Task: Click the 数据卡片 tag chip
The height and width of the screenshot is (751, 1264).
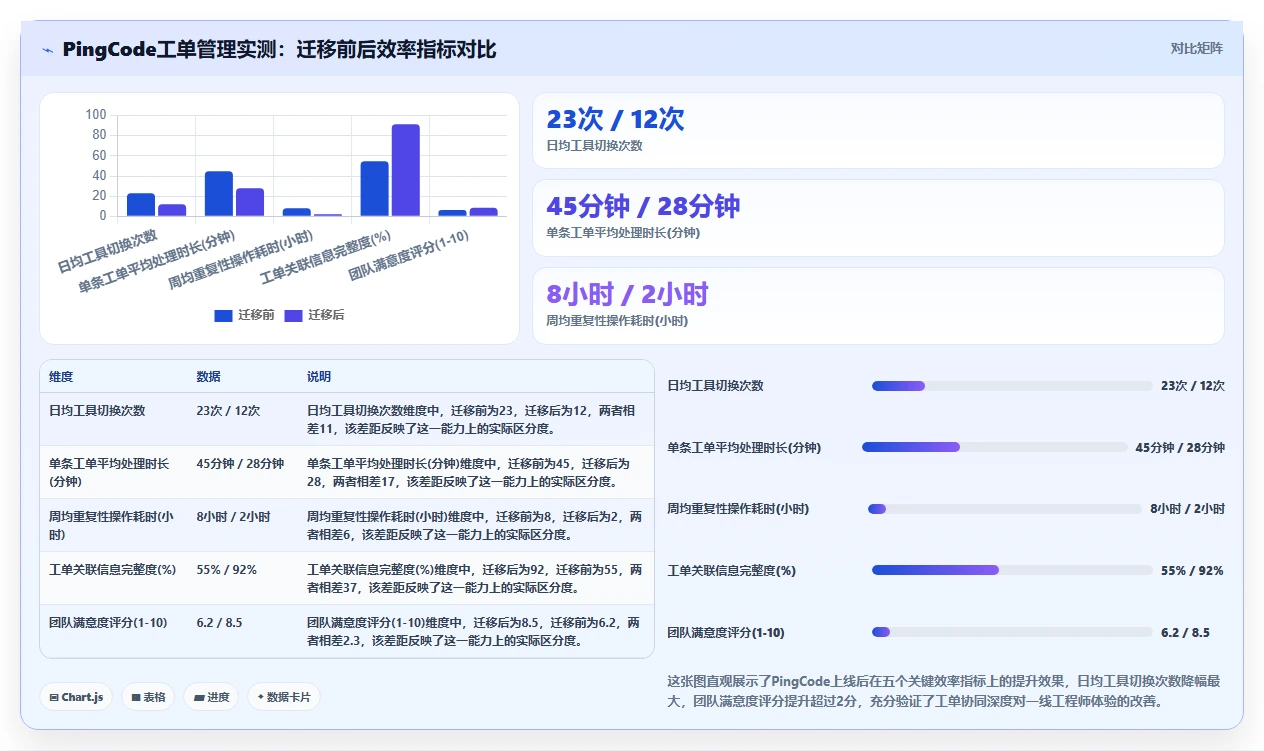Action: (284, 697)
